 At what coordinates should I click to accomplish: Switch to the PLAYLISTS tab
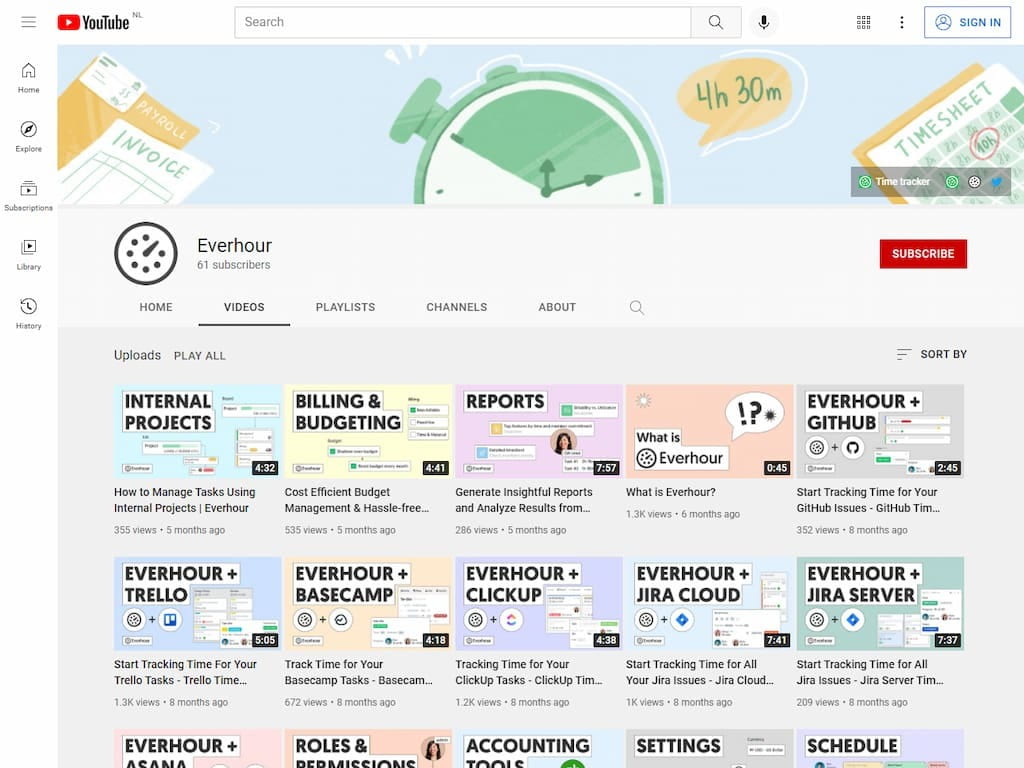pyautogui.click(x=345, y=307)
